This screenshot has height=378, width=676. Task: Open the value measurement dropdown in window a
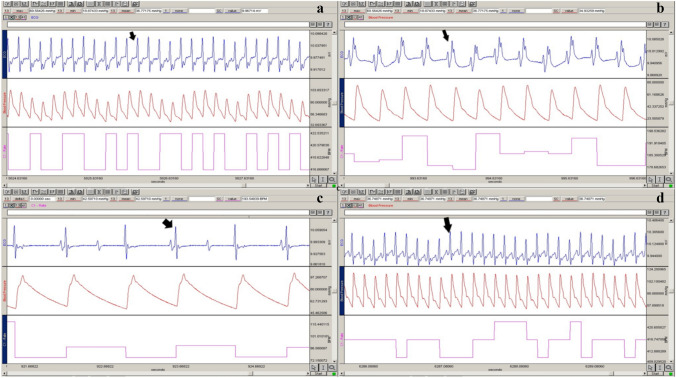click(232, 10)
